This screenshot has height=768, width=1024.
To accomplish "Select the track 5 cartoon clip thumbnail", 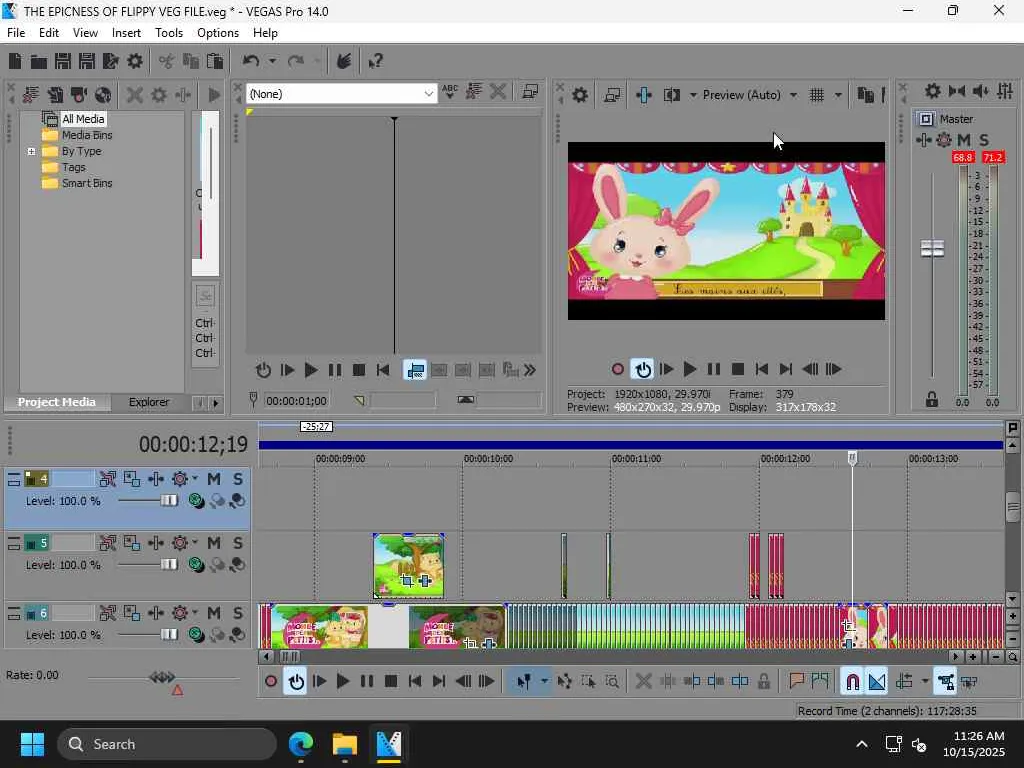I will pyautogui.click(x=409, y=566).
